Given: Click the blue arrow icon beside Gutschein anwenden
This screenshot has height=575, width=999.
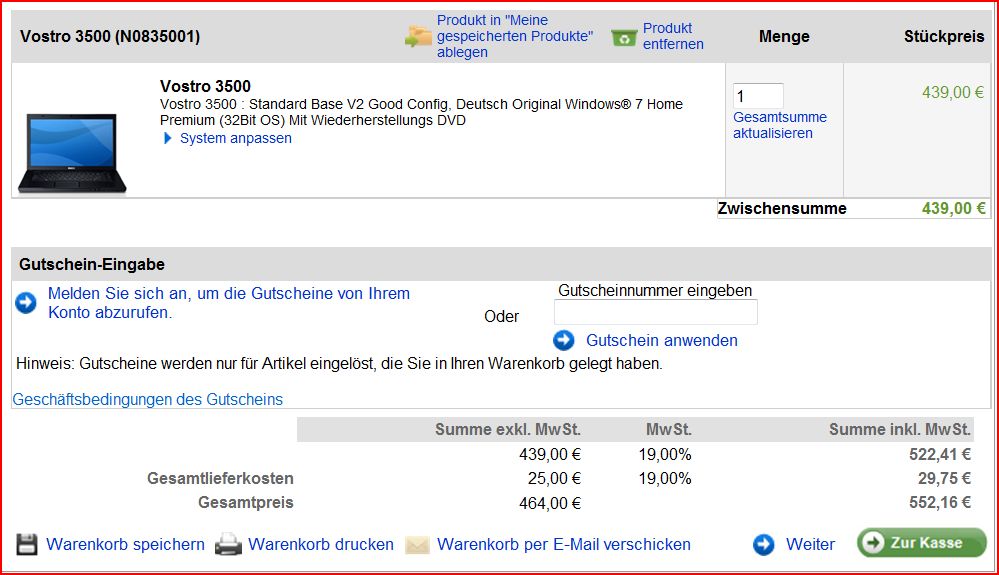Looking at the screenshot, I should pyautogui.click(x=564, y=341).
